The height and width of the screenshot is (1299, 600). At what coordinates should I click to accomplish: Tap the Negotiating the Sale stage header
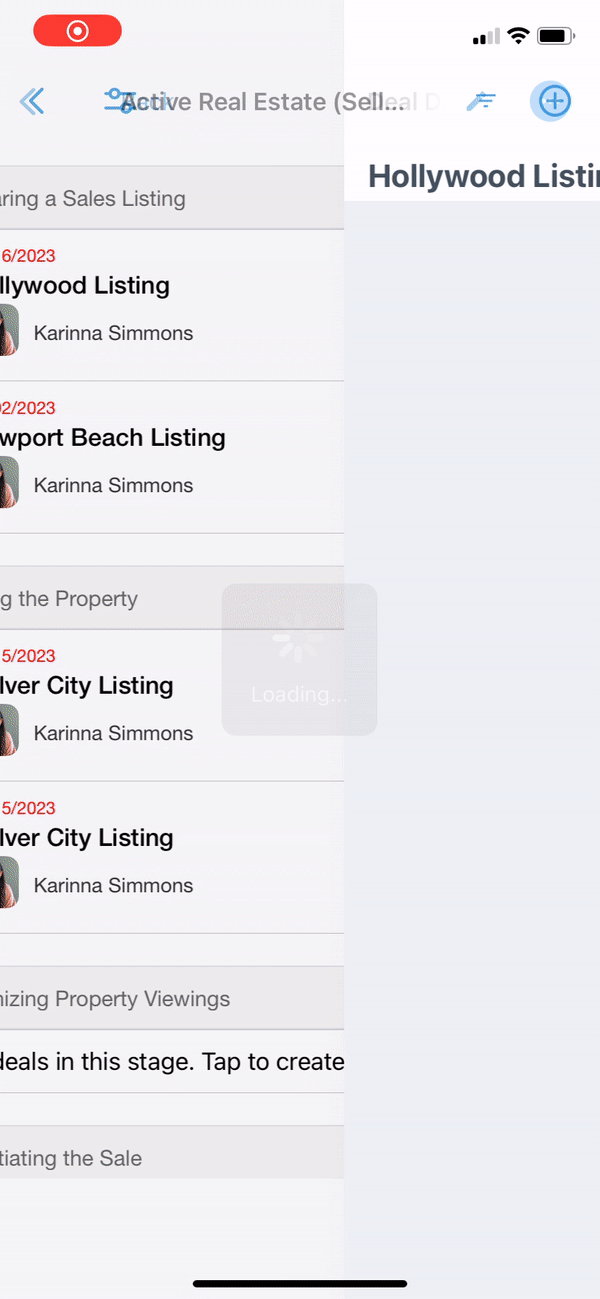pos(71,1158)
